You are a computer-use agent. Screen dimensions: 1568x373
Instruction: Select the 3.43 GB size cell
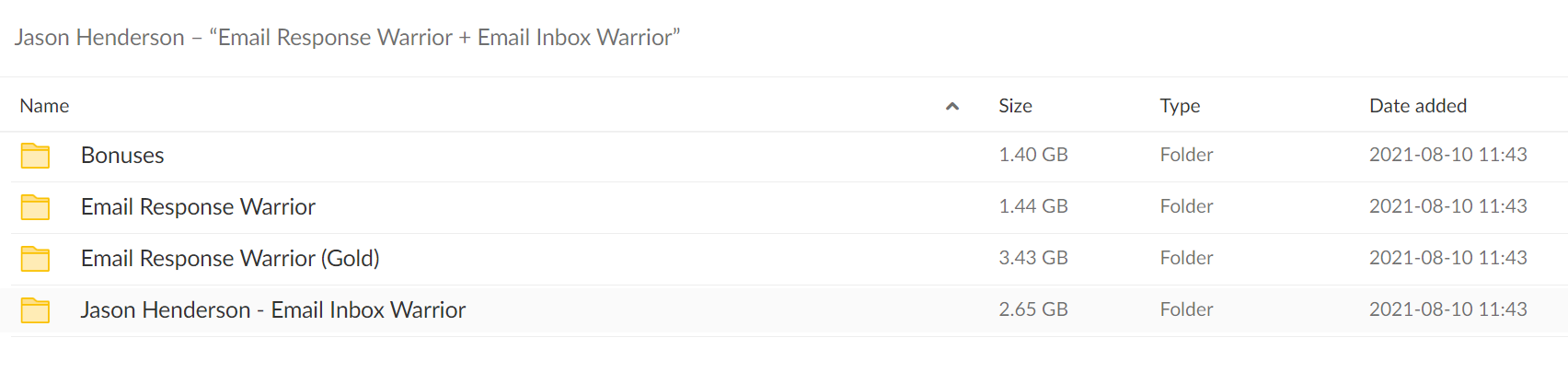click(x=1033, y=258)
